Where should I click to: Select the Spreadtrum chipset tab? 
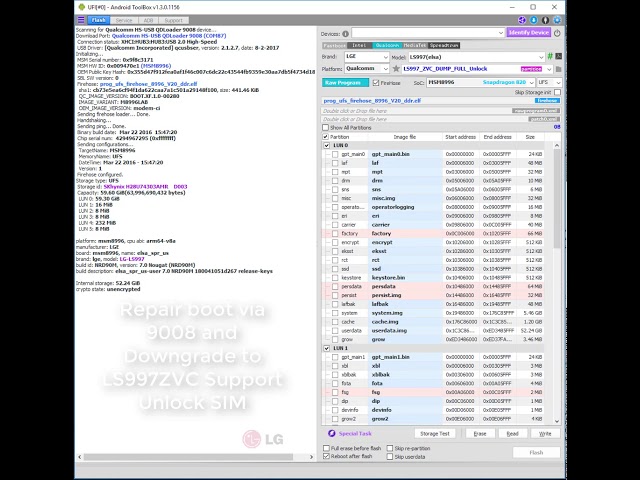(444, 45)
